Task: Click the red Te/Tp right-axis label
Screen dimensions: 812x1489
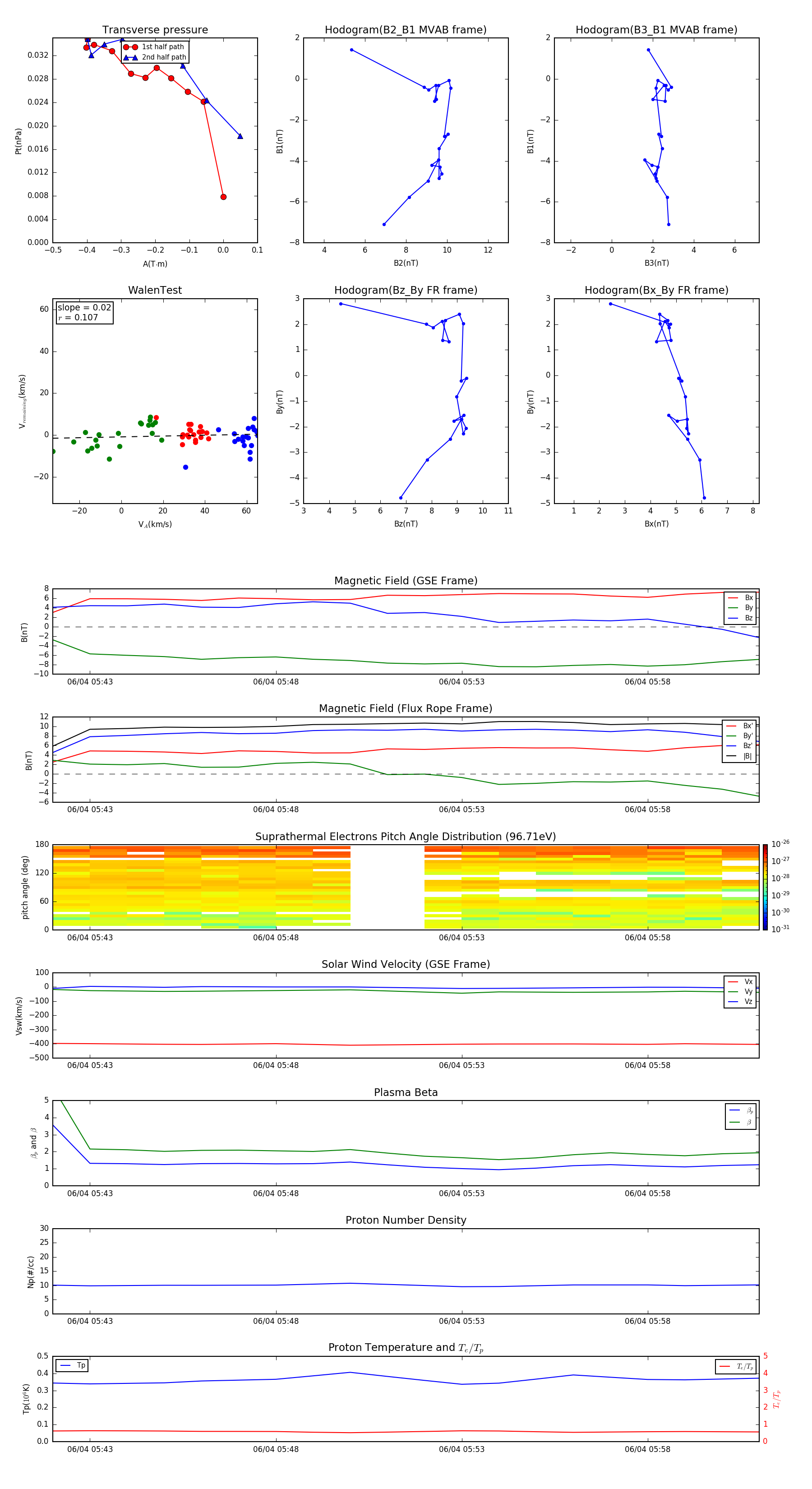Action: coord(776,1399)
